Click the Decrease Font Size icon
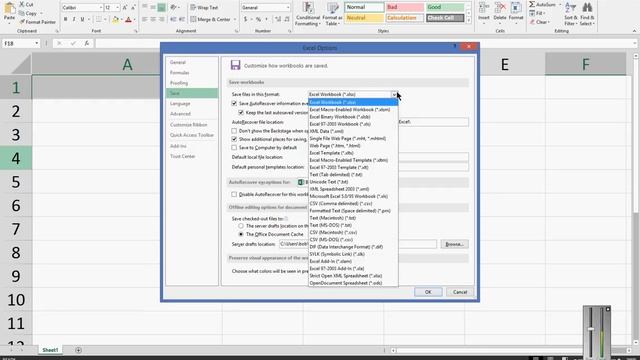The height and width of the screenshot is (360, 640). tap(133, 8)
